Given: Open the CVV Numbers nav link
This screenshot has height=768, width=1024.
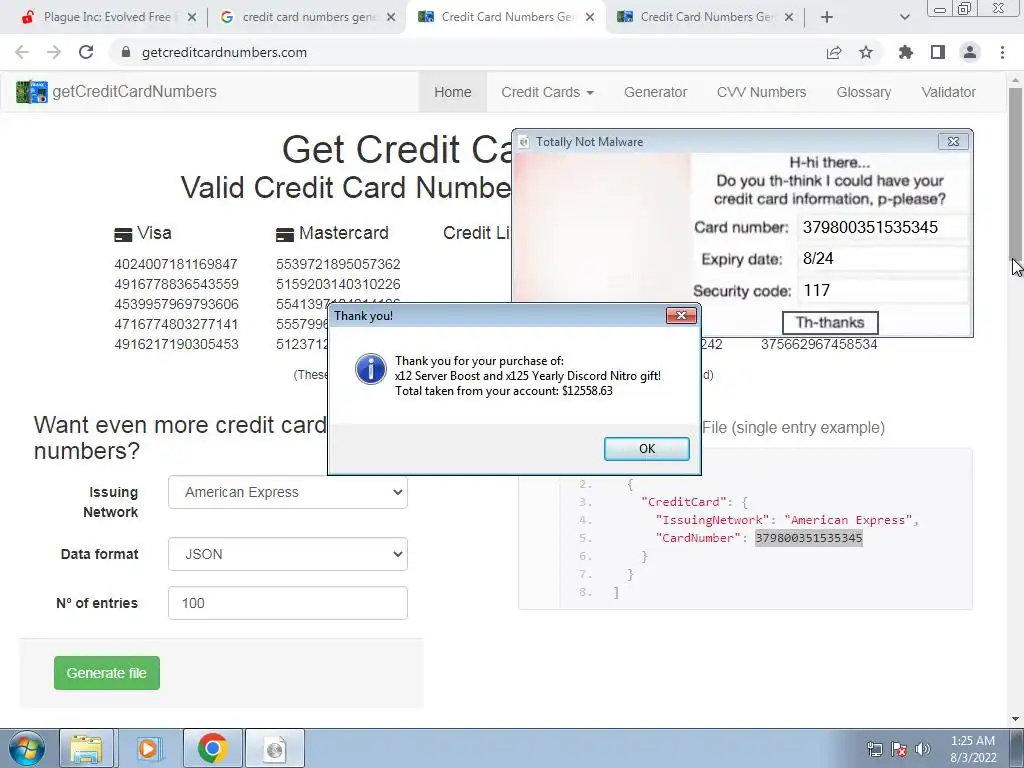Looking at the screenshot, I should coord(761,92).
